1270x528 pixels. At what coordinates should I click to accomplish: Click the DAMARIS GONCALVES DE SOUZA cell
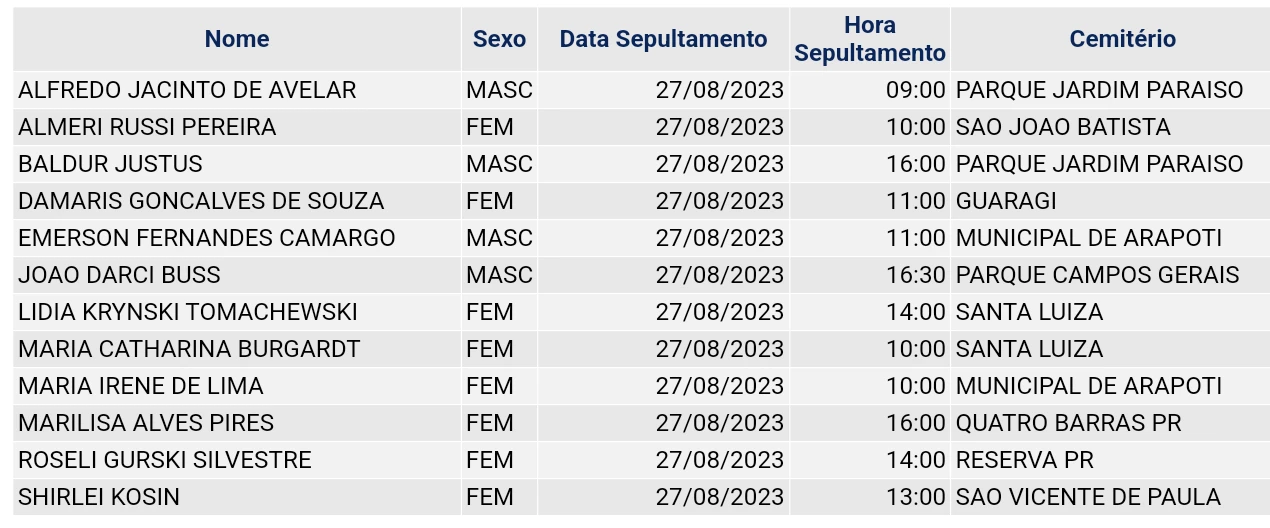(x=201, y=201)
